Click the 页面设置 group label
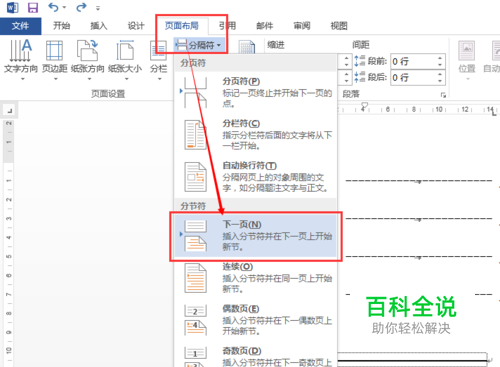 pos(108,94)
